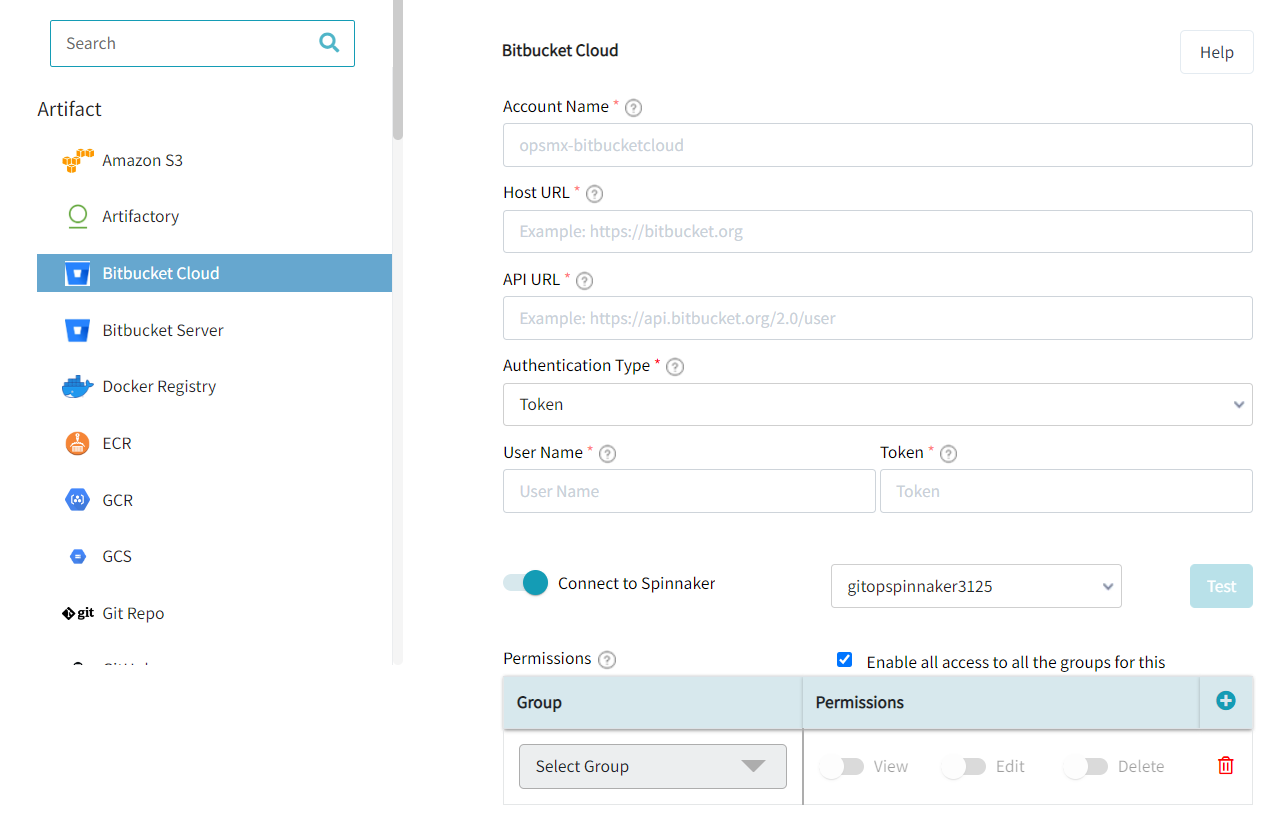Open the Account Name help tooltip
Image resolution: width=1271 pixels, height=817 pixels.
pyautogui.click(x=633, y=107)
